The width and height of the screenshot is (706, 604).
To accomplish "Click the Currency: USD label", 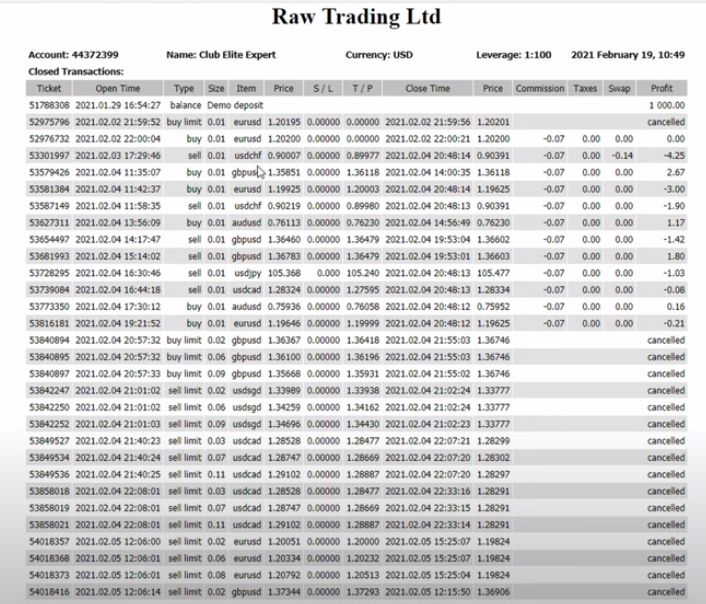I will point(379,55).
